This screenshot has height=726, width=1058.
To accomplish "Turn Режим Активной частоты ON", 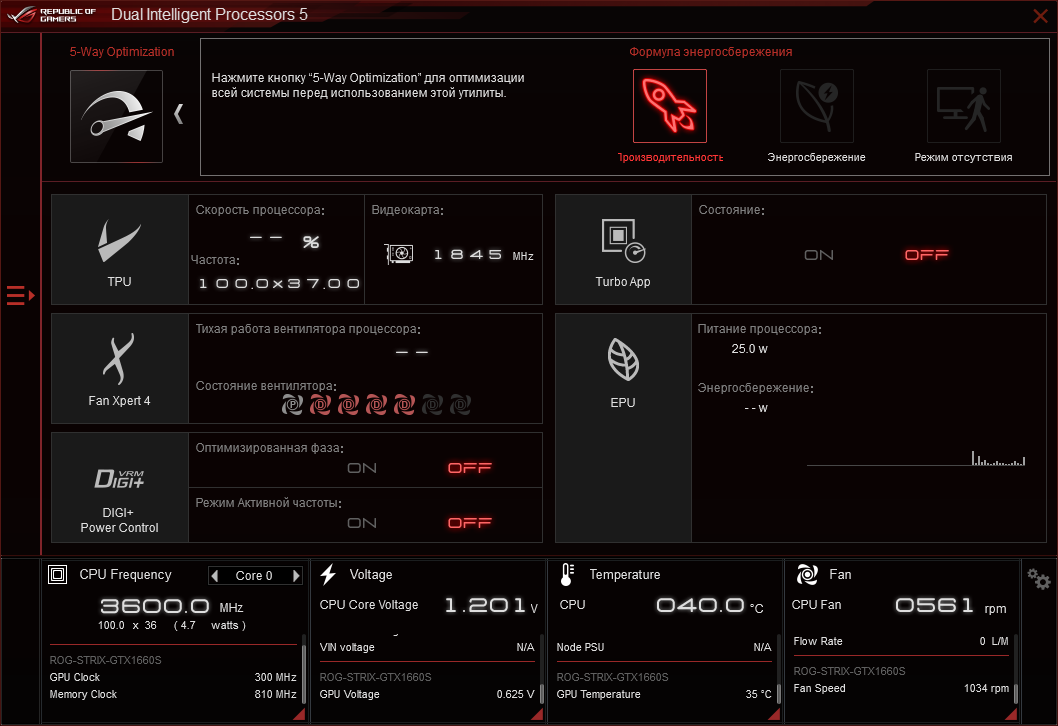I will [x=362, y=523].
